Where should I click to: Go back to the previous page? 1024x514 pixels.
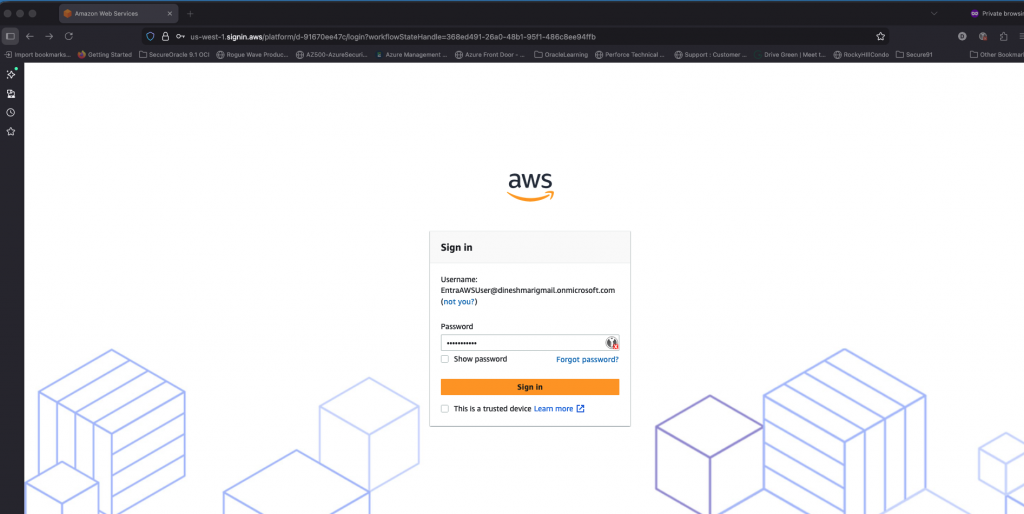point(30,37)
